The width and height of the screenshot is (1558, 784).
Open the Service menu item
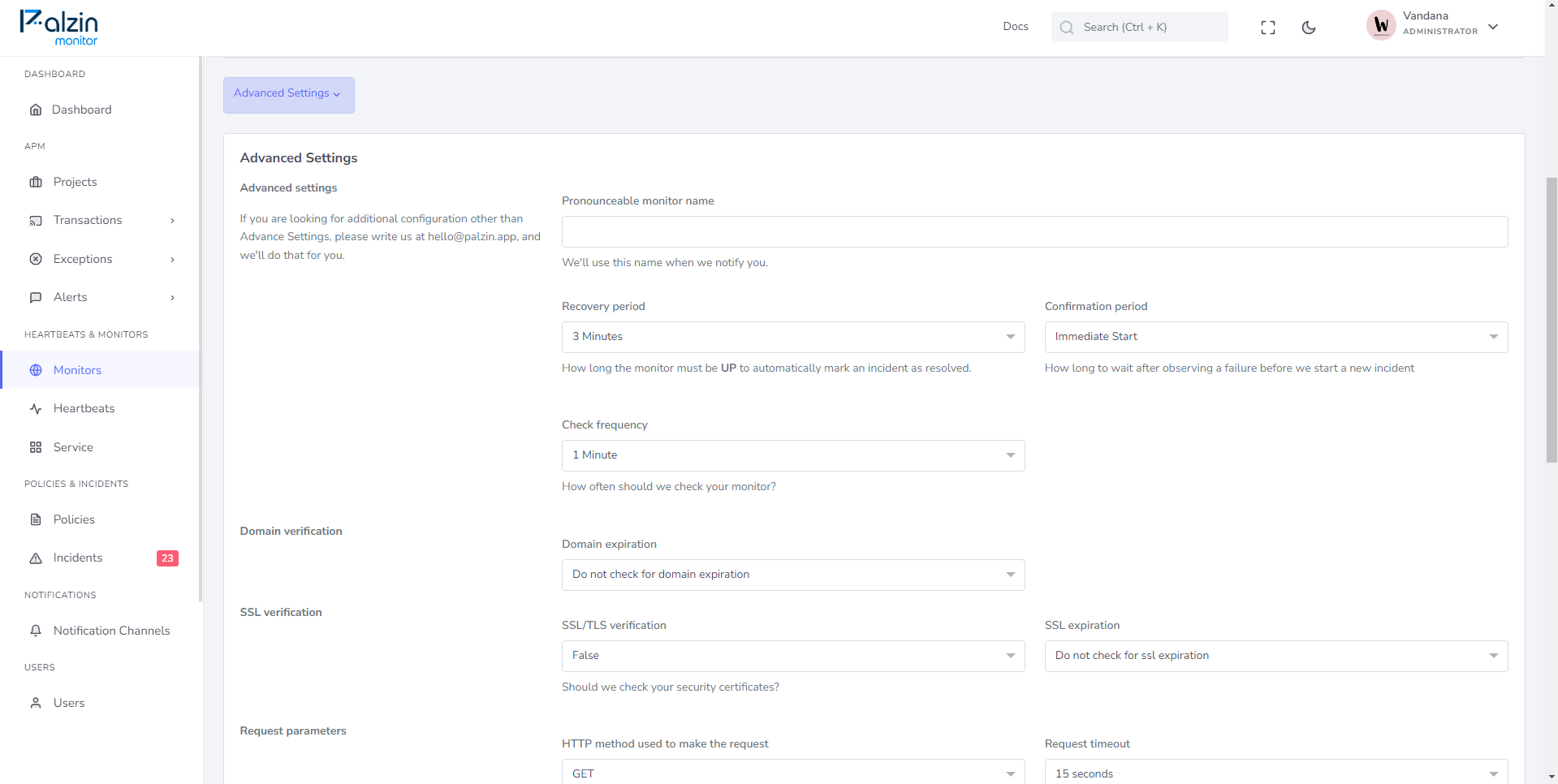point(101,447)
